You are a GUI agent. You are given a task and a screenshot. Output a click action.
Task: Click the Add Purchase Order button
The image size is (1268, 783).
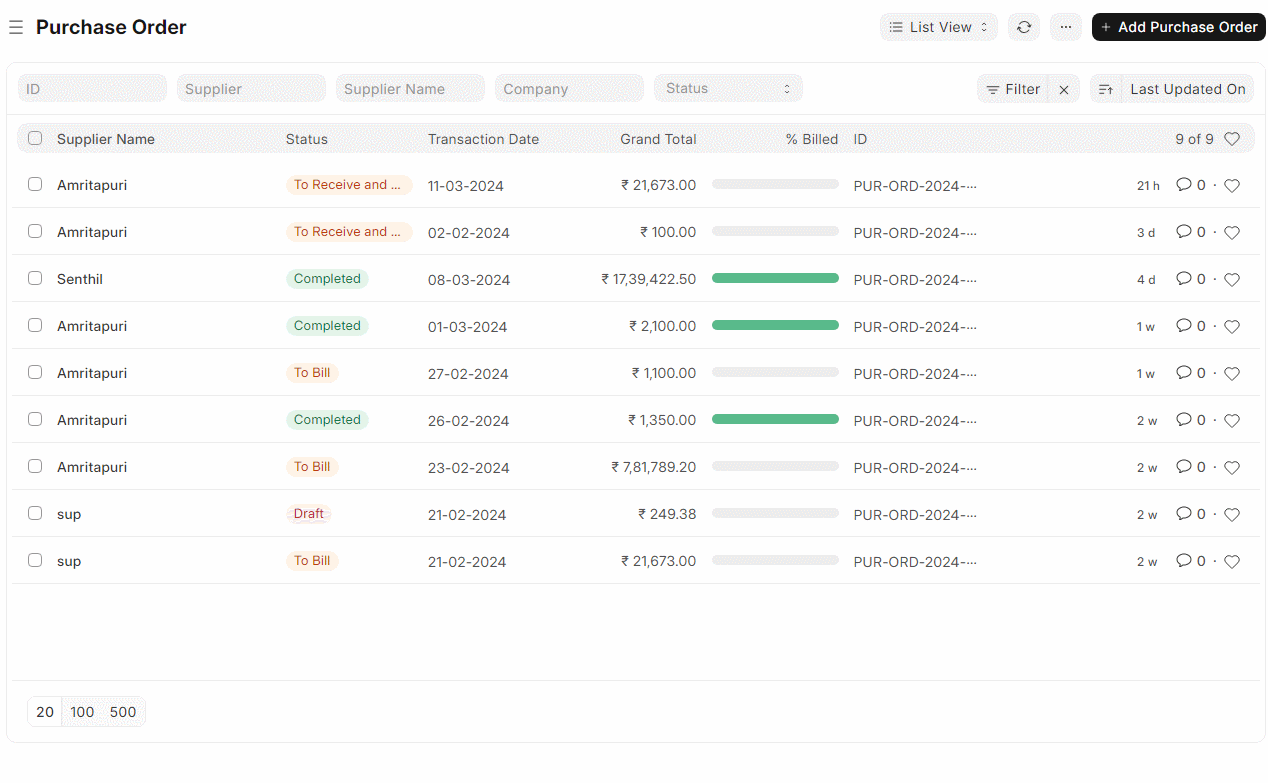(1178, 27)
